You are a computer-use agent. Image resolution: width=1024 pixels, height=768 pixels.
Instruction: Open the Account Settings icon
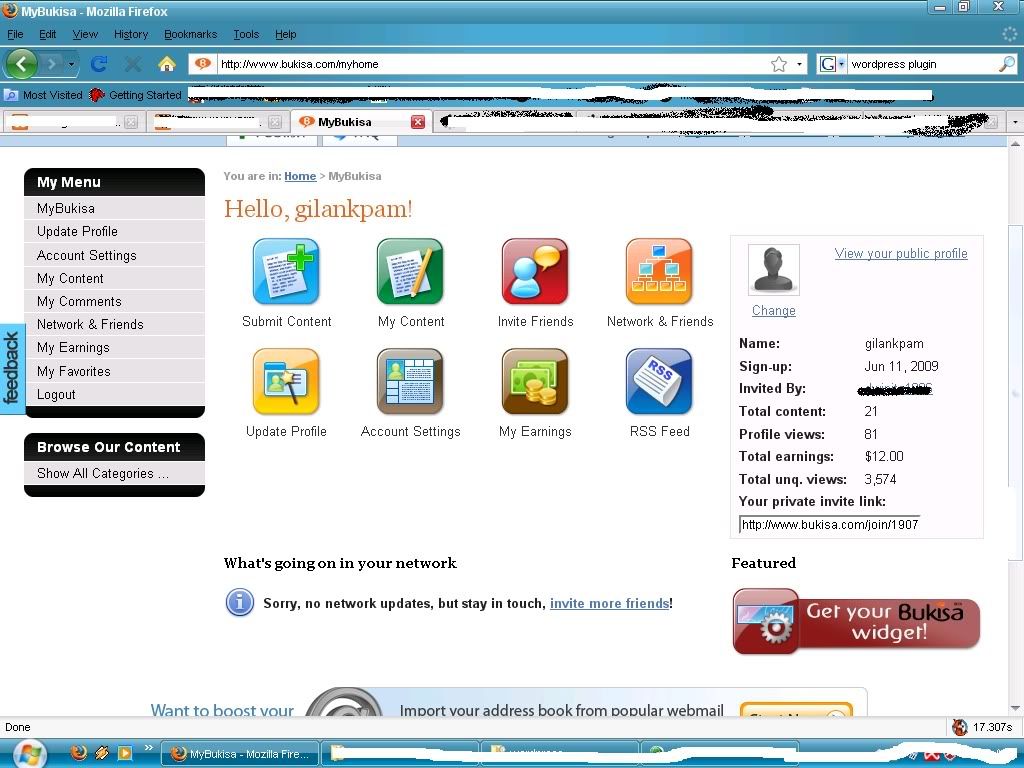pos(410,382)
